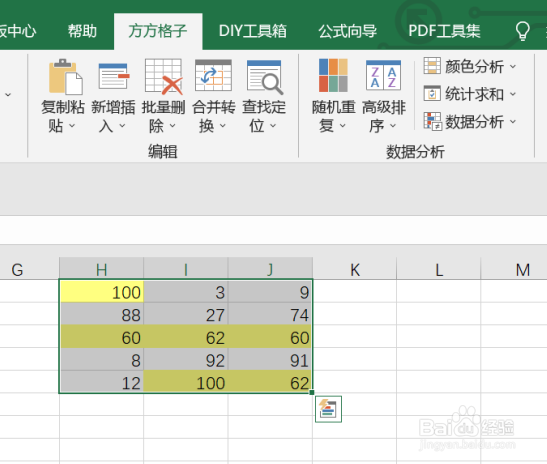547x464 pixels.
Task: Select the 方方格子 ribbon tab
Action: click(158, 31)
